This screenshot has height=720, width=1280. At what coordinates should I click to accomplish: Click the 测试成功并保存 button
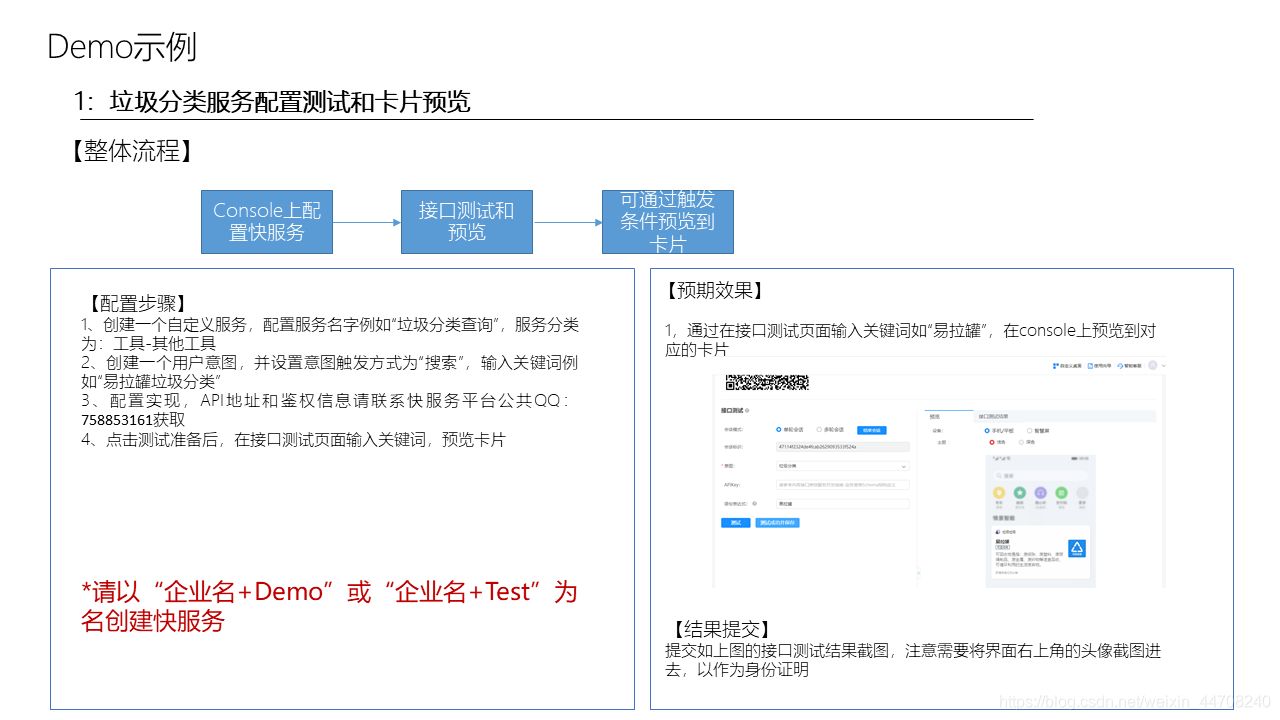tap(777, 522)
